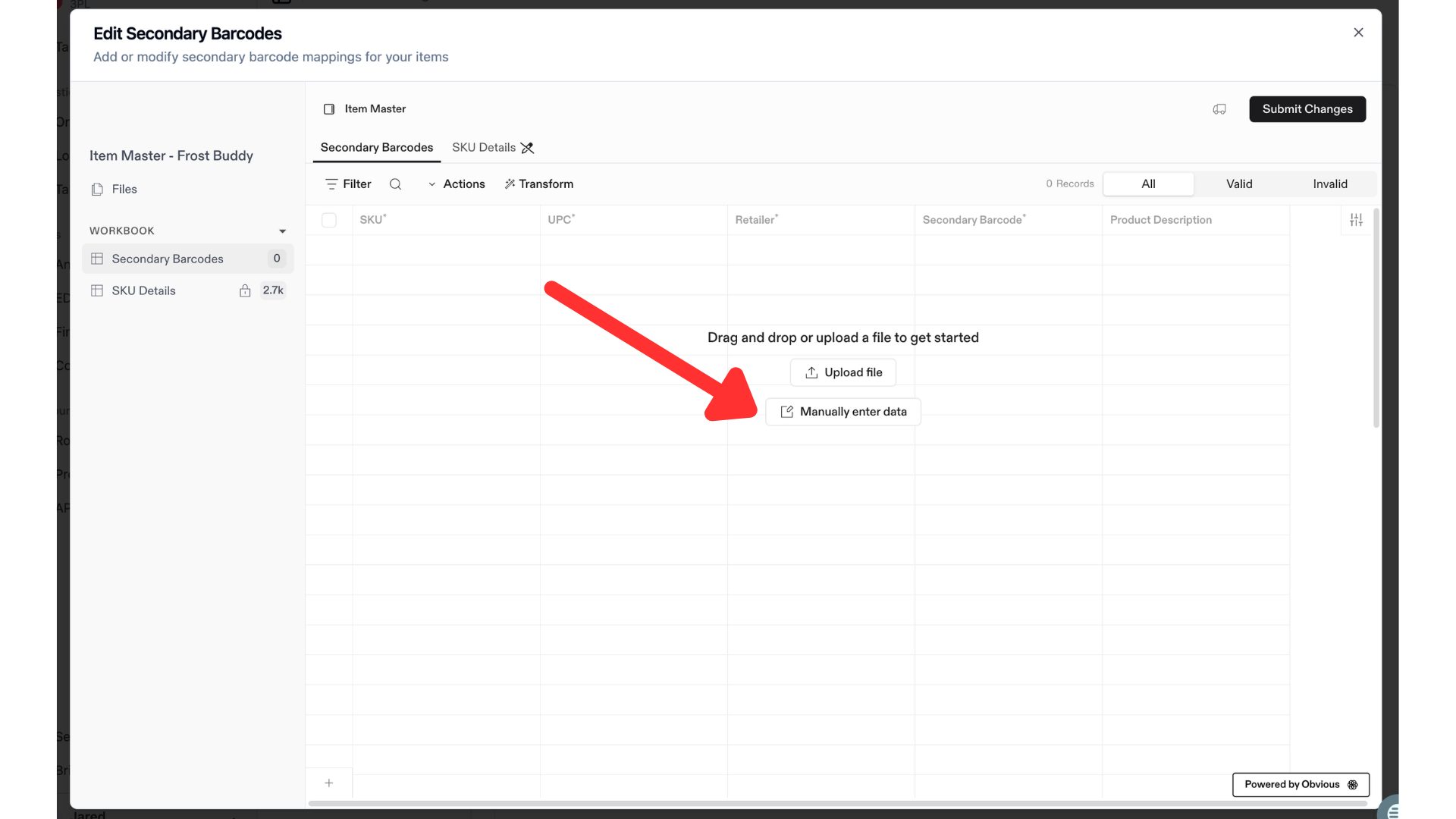
Task: Open the Transform tool
Action: [539, 184]
